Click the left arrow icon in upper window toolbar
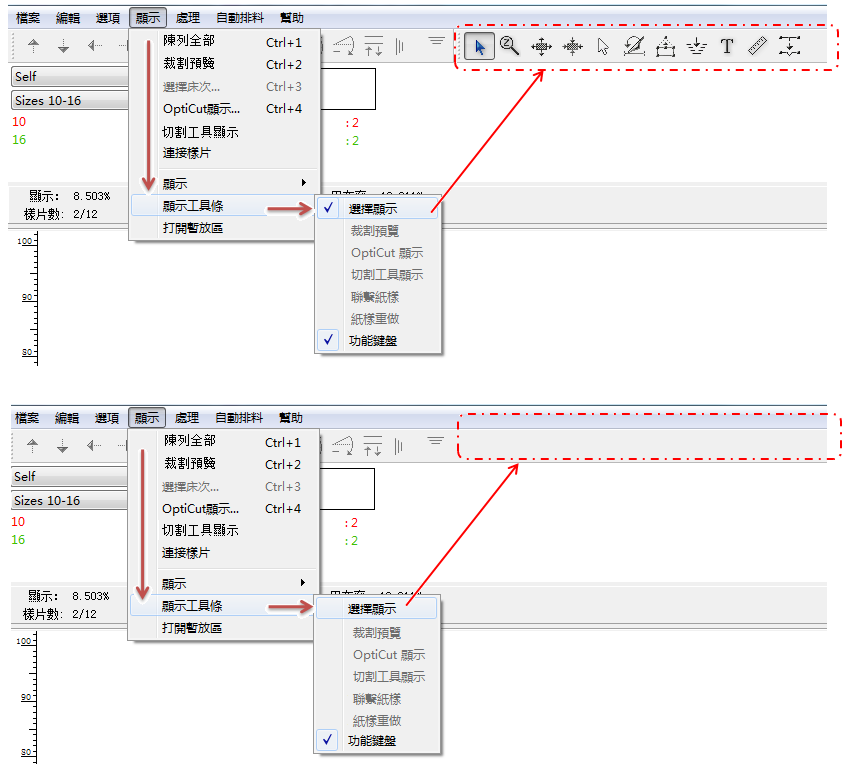Viewport: 854px width, 764px height. 95,46
